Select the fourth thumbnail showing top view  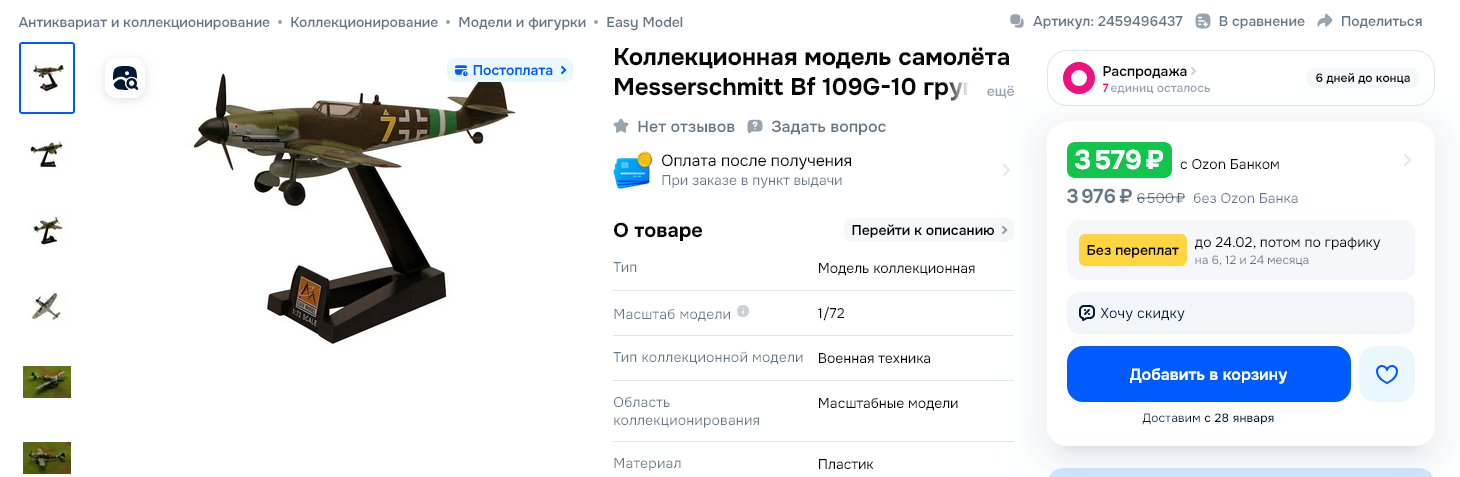(47, 306)
